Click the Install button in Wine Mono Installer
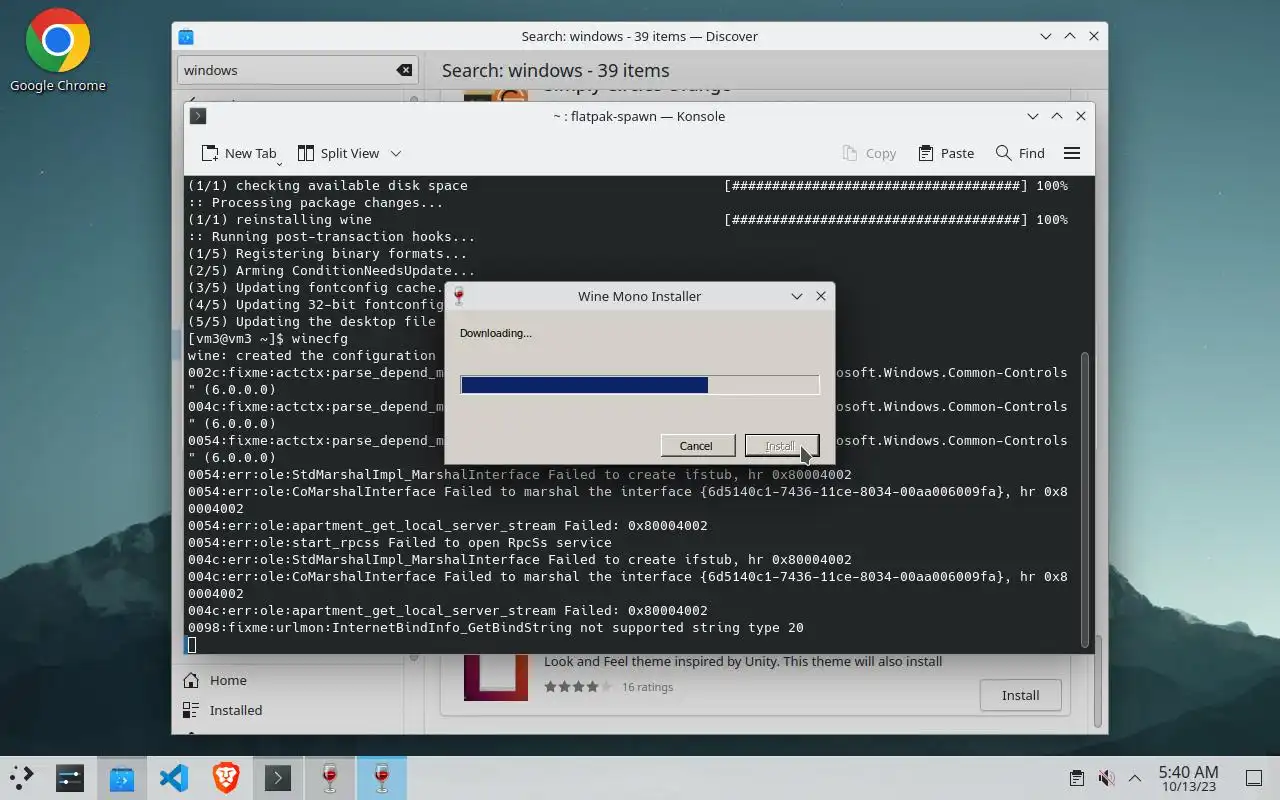This screenshot has width=1280, height=800. (x=781, y=446)
